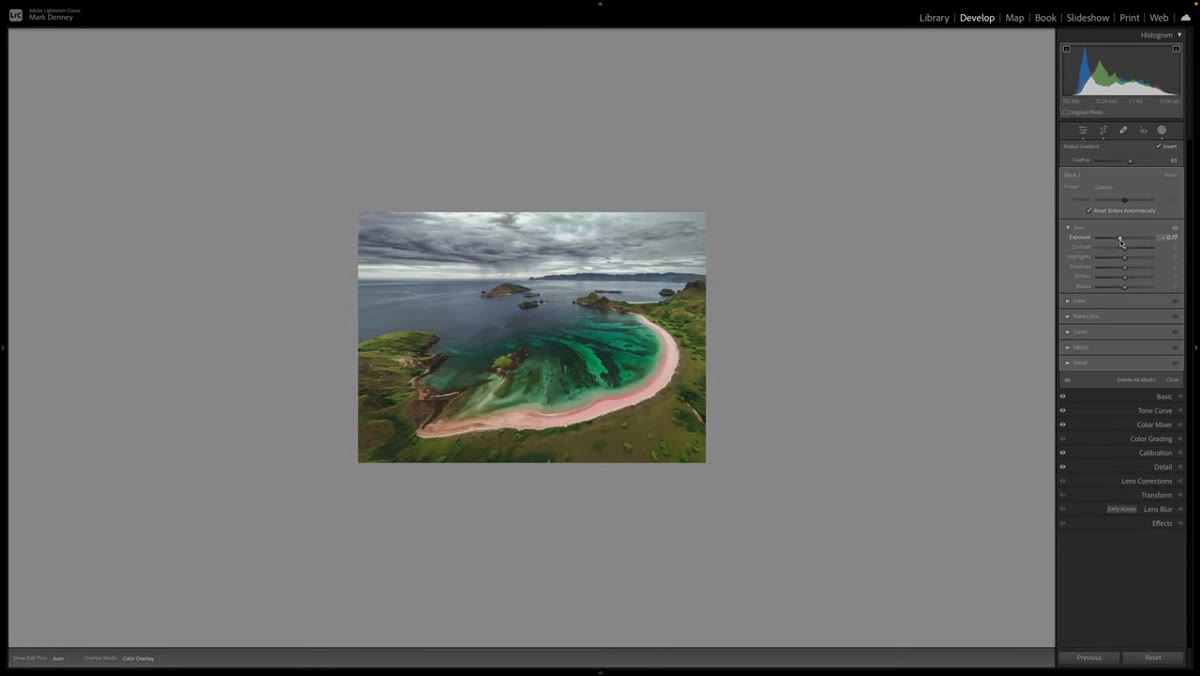This screenshot has height=676, width=1200.
Task: Select the Healing tool icon
Action: pos(1123,130)
